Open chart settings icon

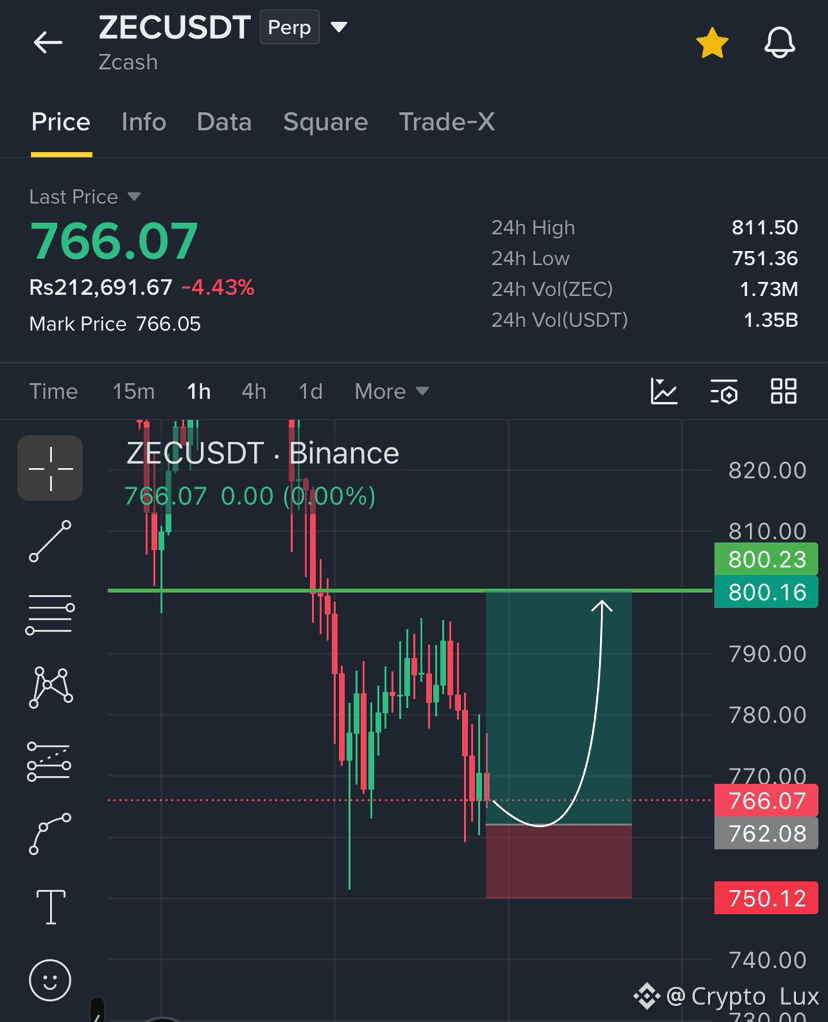click(724, 391)
